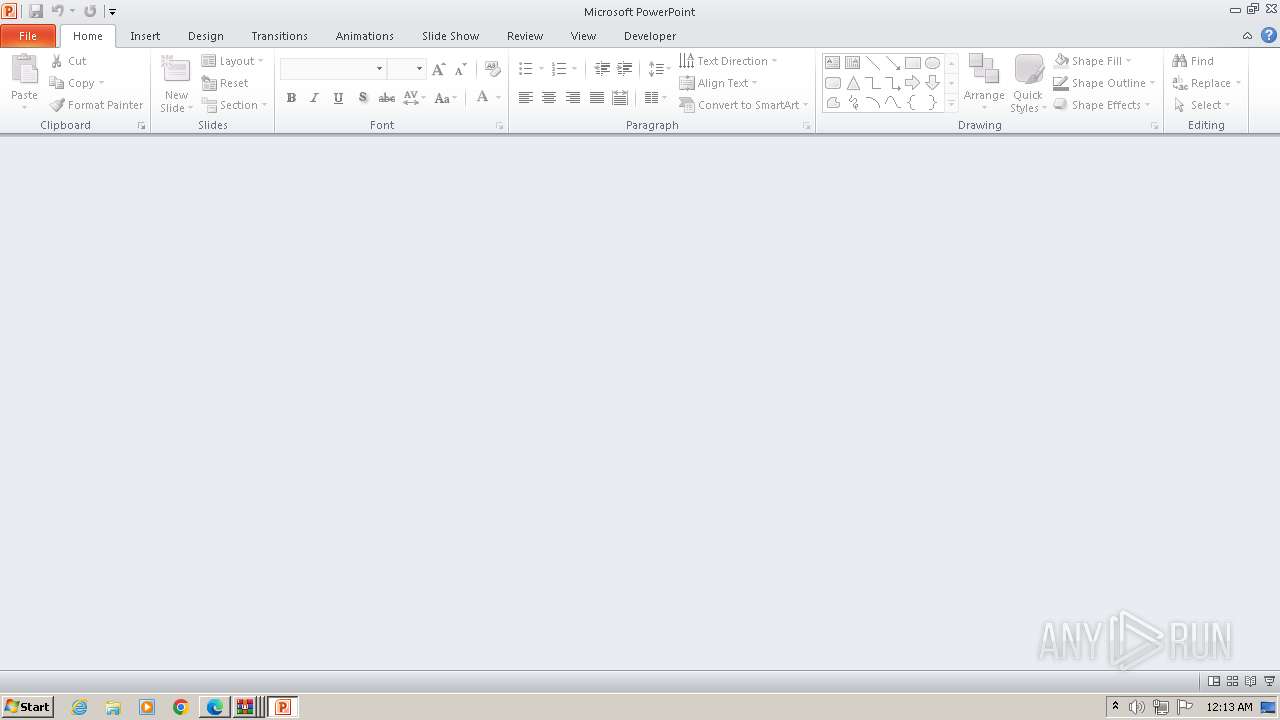Switch to the View tab

pos(583,36)
